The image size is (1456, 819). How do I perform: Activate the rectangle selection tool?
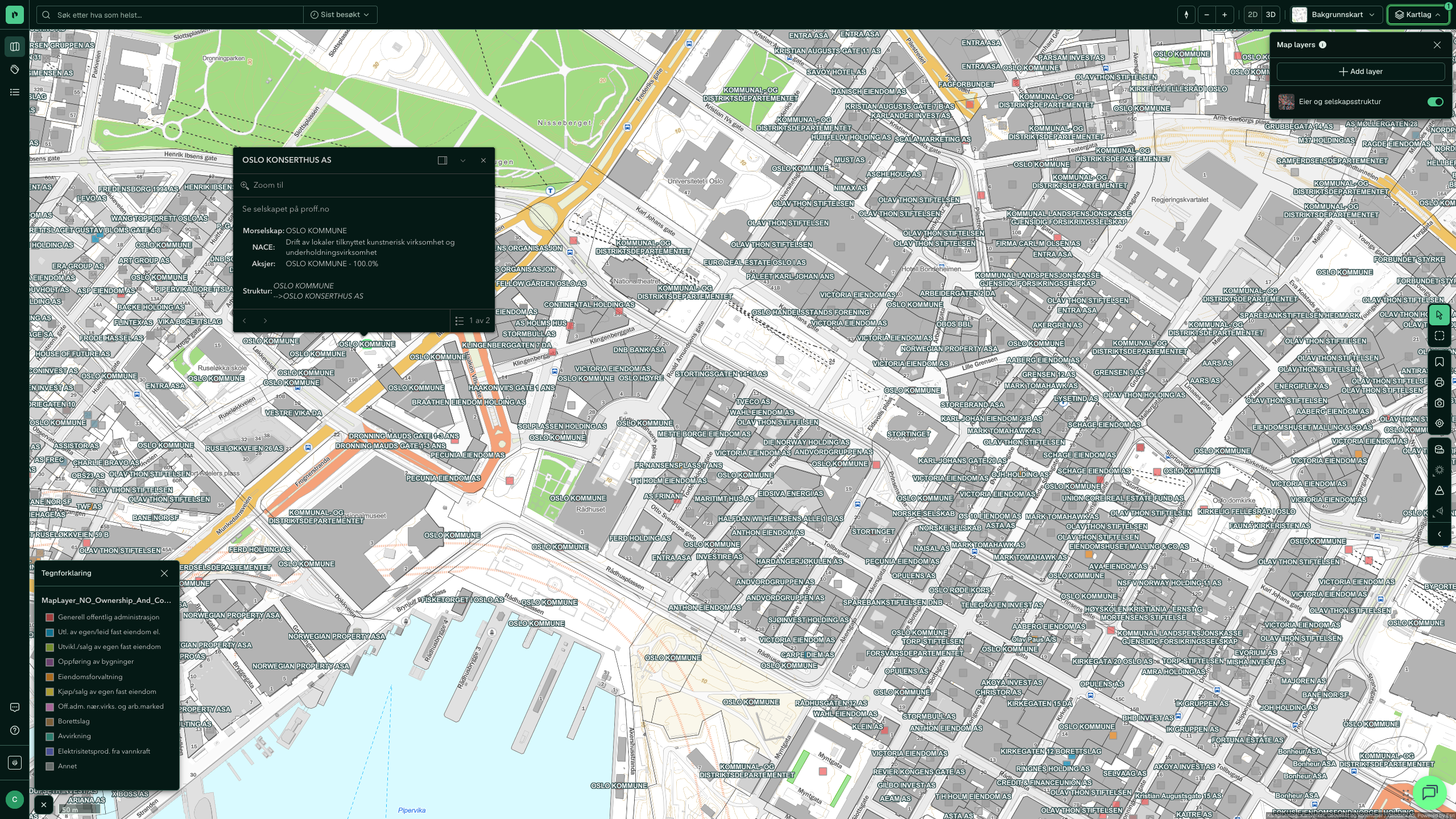coord(1440,336)
